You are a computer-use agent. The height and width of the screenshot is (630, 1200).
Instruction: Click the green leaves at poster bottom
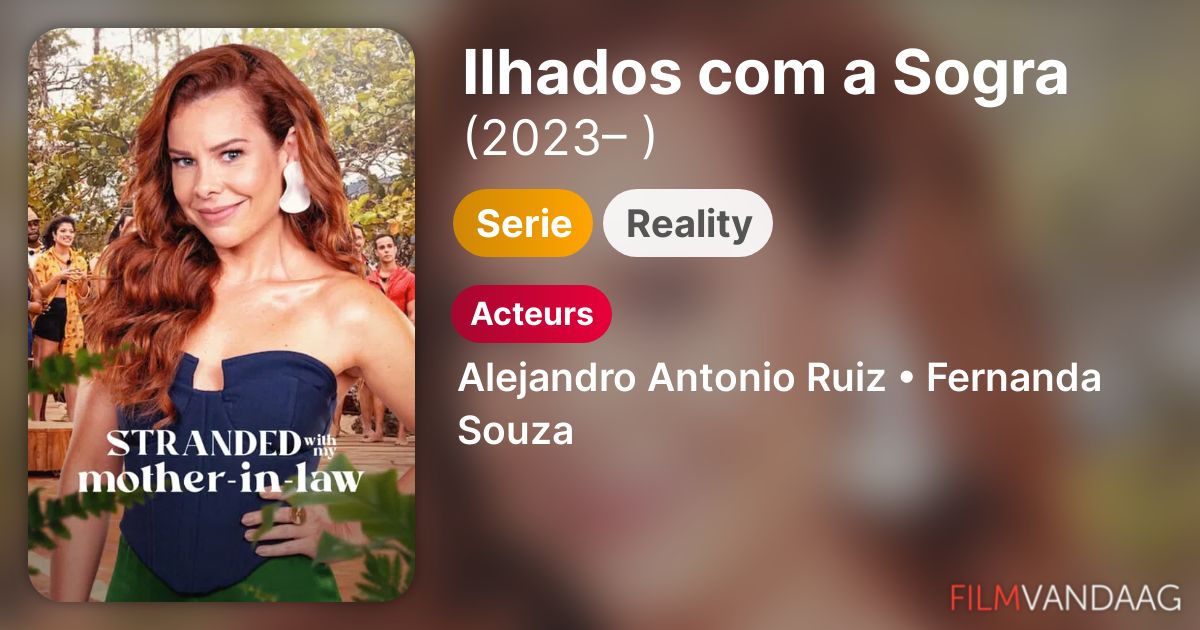tap(372, 550)
